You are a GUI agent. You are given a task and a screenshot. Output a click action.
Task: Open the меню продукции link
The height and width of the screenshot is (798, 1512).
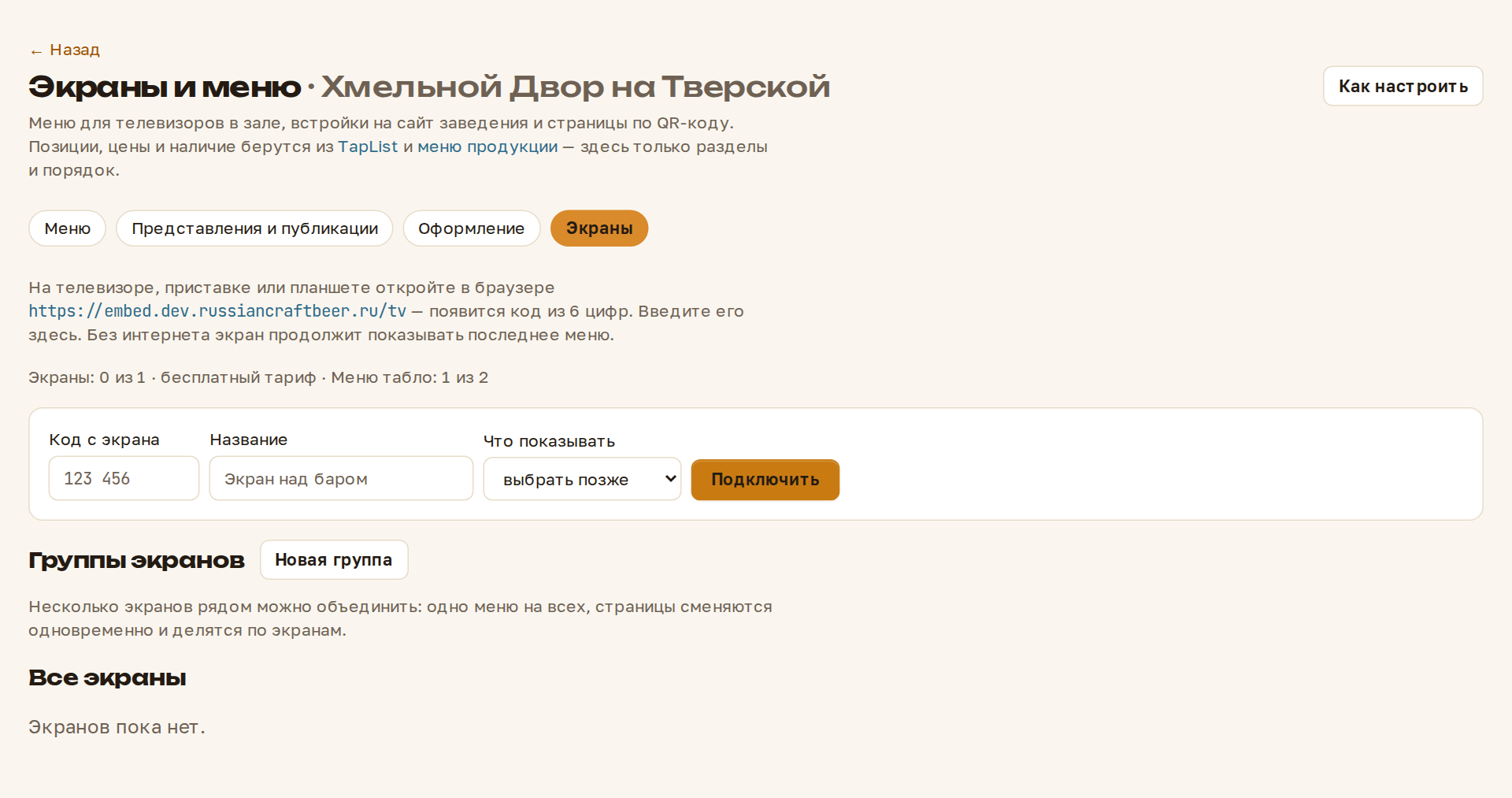point(487,147)
